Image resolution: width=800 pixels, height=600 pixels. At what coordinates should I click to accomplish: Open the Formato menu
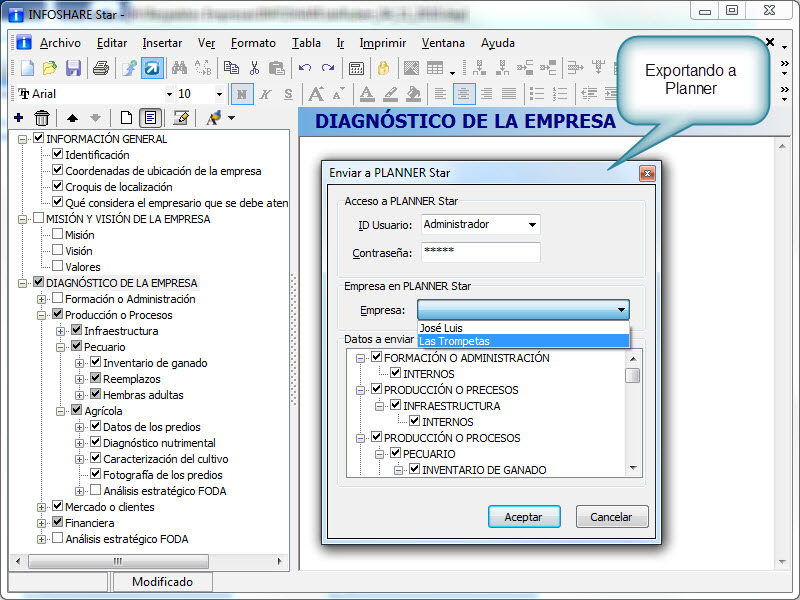(253, 43)
